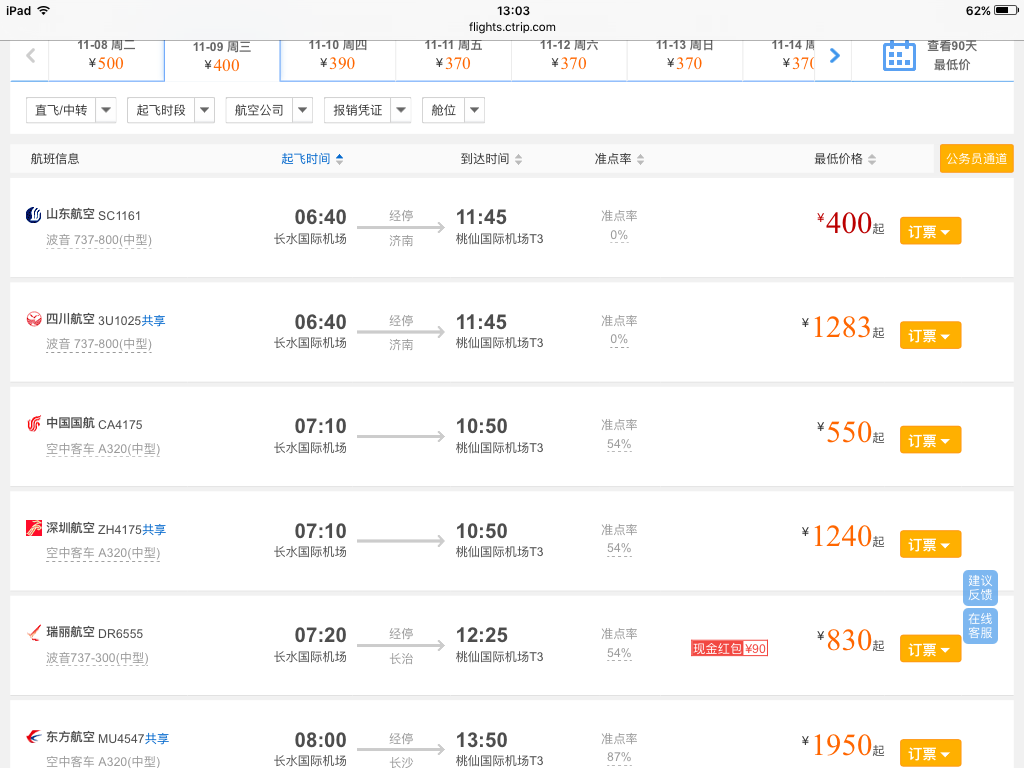This screenshot has width=1024, height=768.
Task: Expand 订票 for flight ZH4175
Action: click(930, 545)
